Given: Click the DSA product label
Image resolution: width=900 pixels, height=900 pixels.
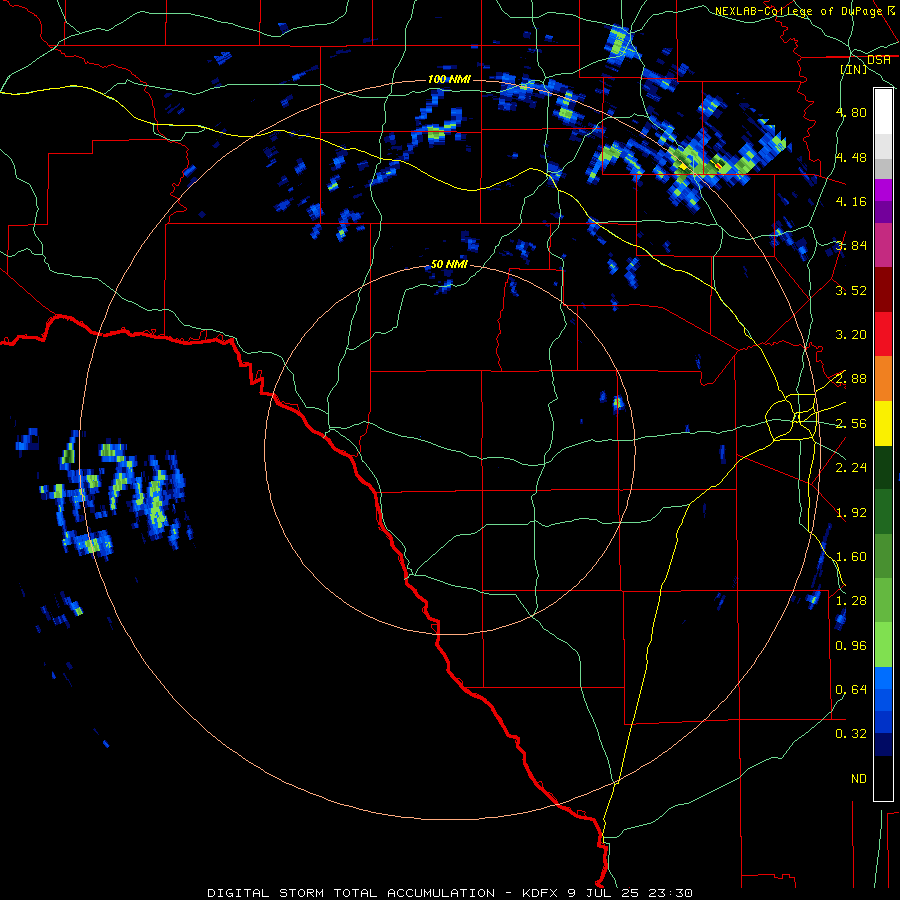Looking at the screenshot, I should coord(879,60).
